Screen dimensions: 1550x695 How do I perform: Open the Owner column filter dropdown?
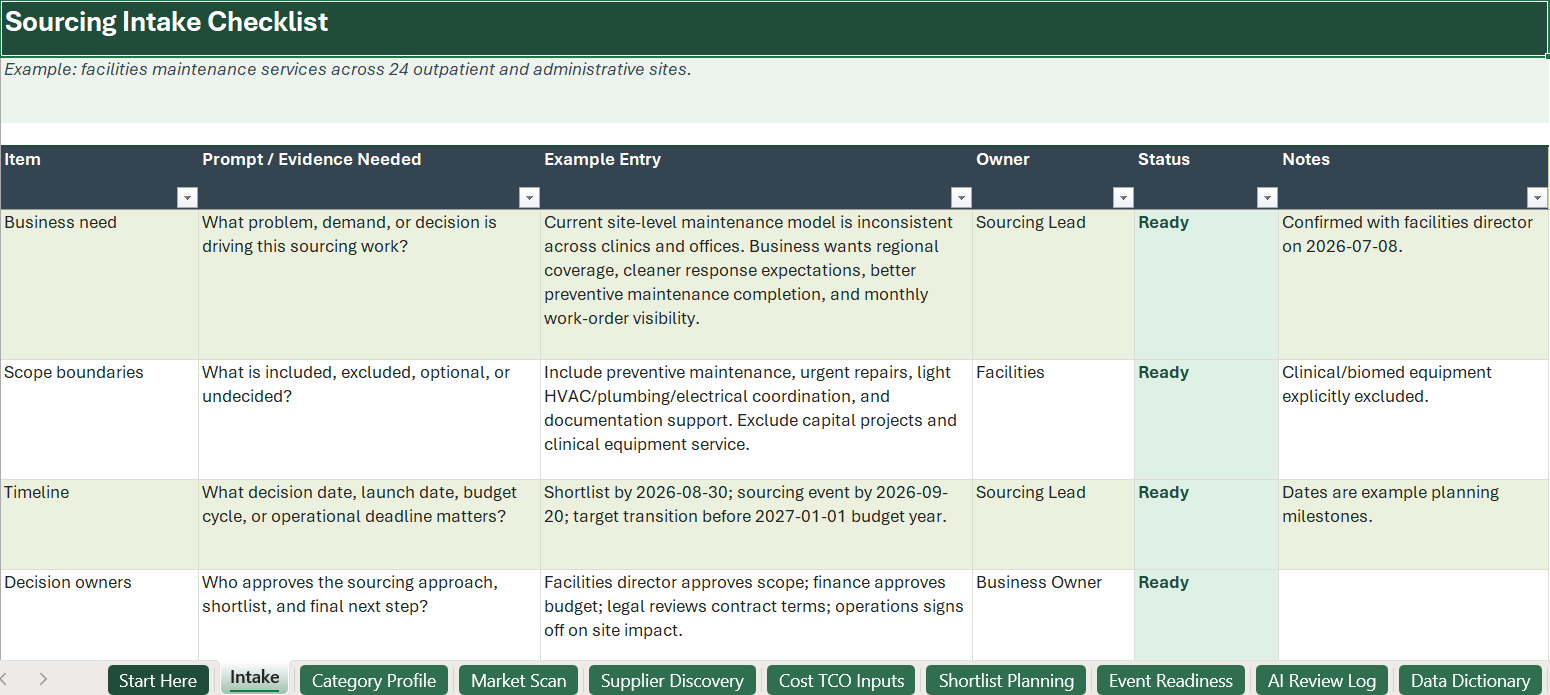coord(1123,197)
